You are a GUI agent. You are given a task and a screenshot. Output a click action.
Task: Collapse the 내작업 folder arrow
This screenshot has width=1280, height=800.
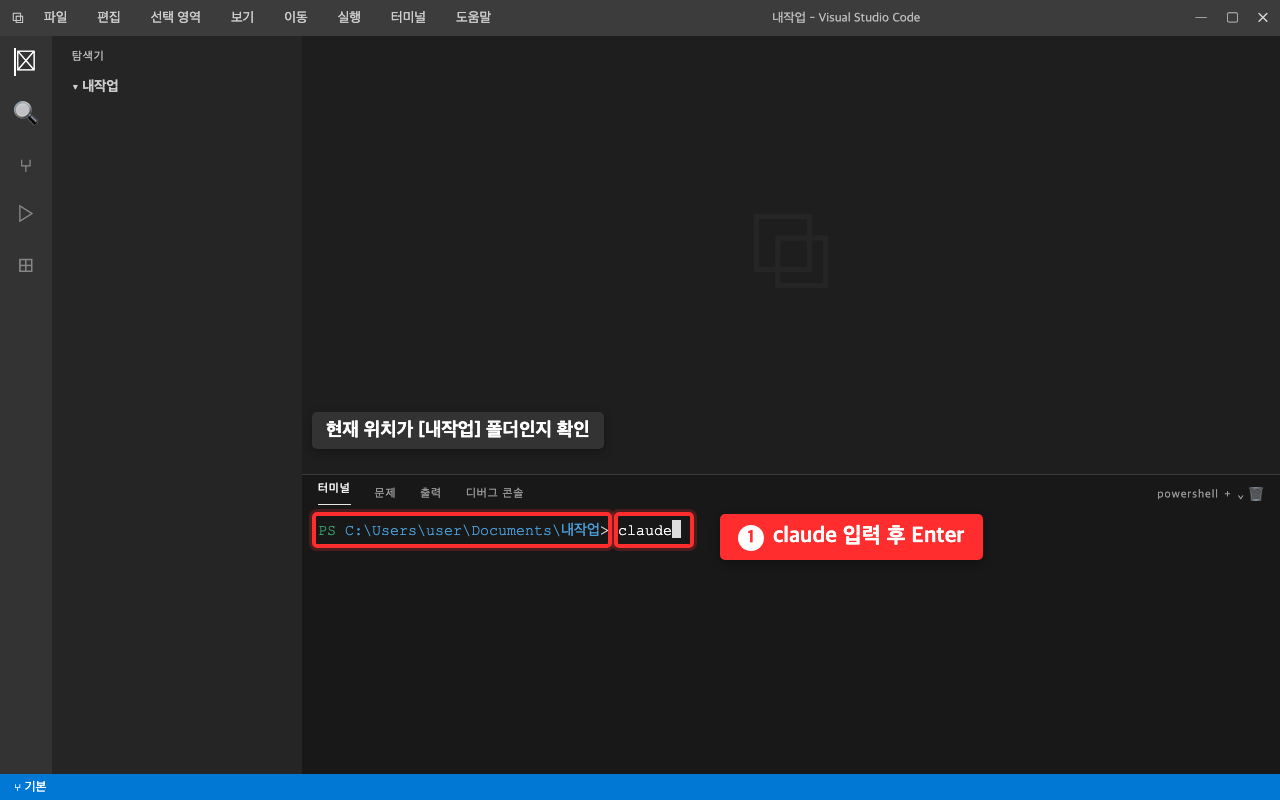click(75, 87)
